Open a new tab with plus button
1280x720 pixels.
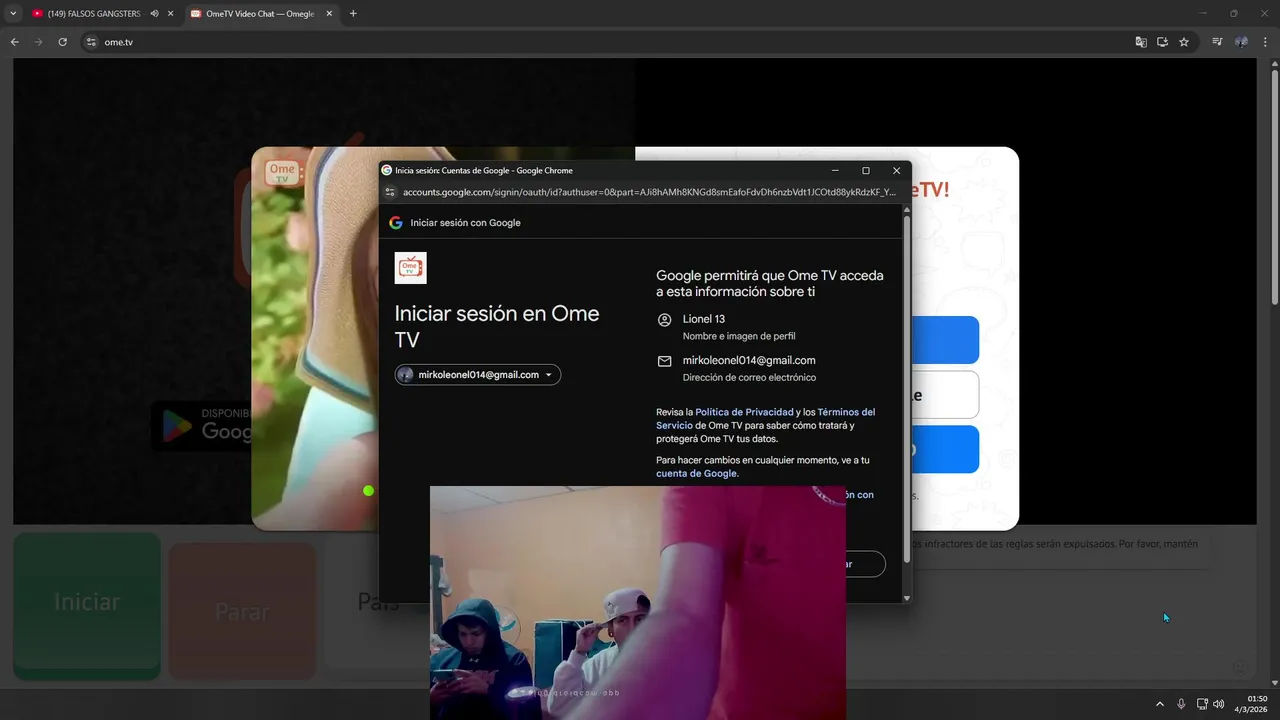pyautogui.click(x=353, y=14)
